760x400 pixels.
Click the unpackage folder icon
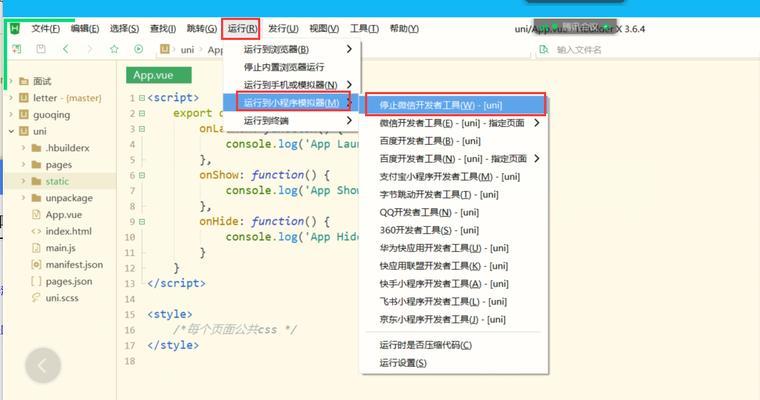click(x=36, y=198)
